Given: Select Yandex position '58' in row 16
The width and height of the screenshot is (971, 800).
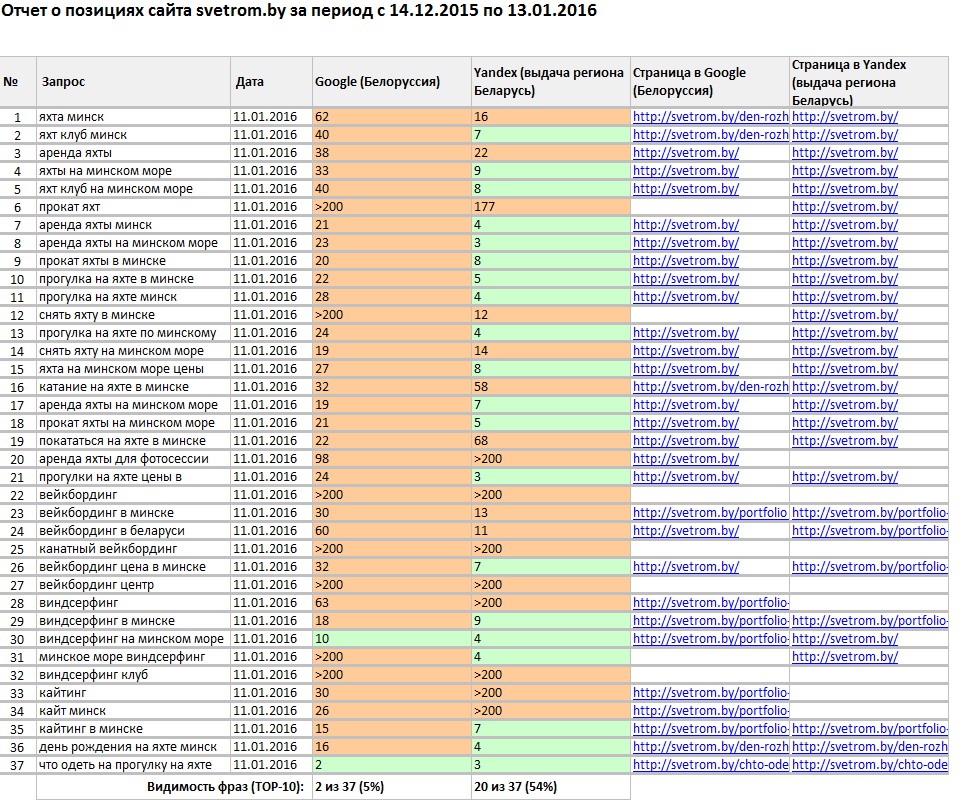Looking at the screenshot, I should tap(551, 386).
